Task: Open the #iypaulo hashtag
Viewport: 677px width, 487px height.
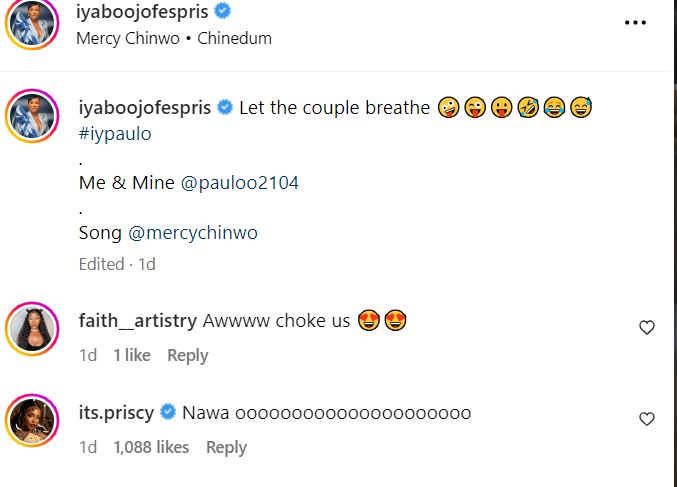Action: coord(115,133)
